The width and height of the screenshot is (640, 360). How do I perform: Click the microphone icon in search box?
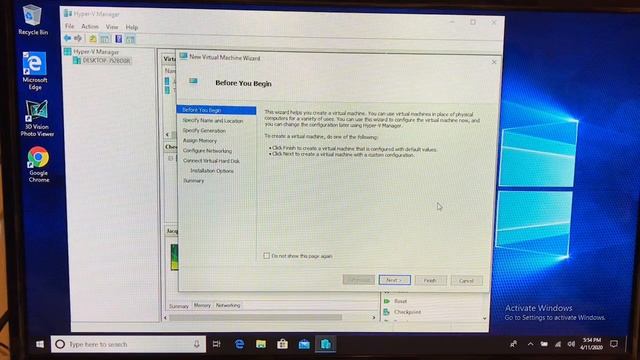(196, 344)
